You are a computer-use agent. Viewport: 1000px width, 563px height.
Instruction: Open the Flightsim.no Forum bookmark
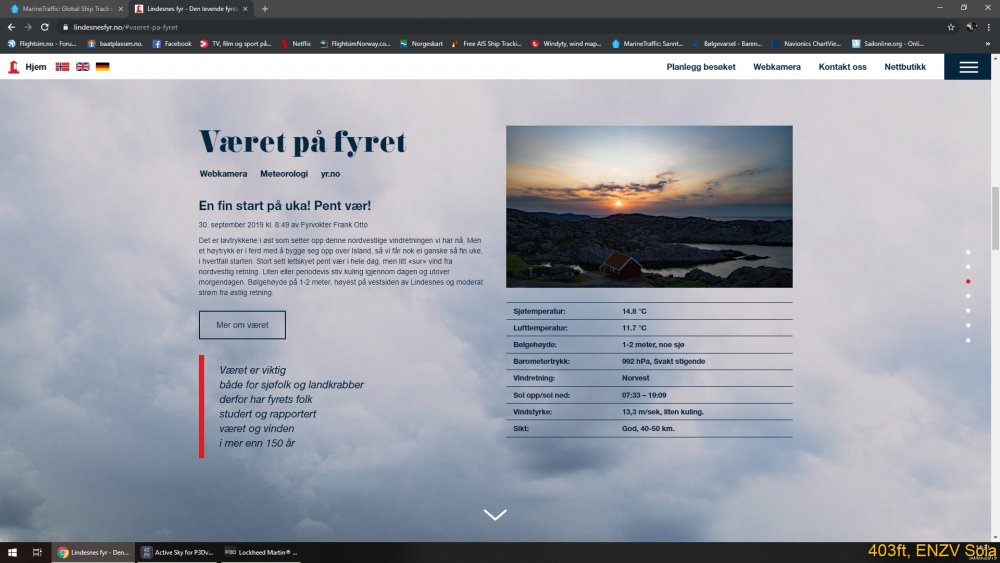(x=41, y=44)
